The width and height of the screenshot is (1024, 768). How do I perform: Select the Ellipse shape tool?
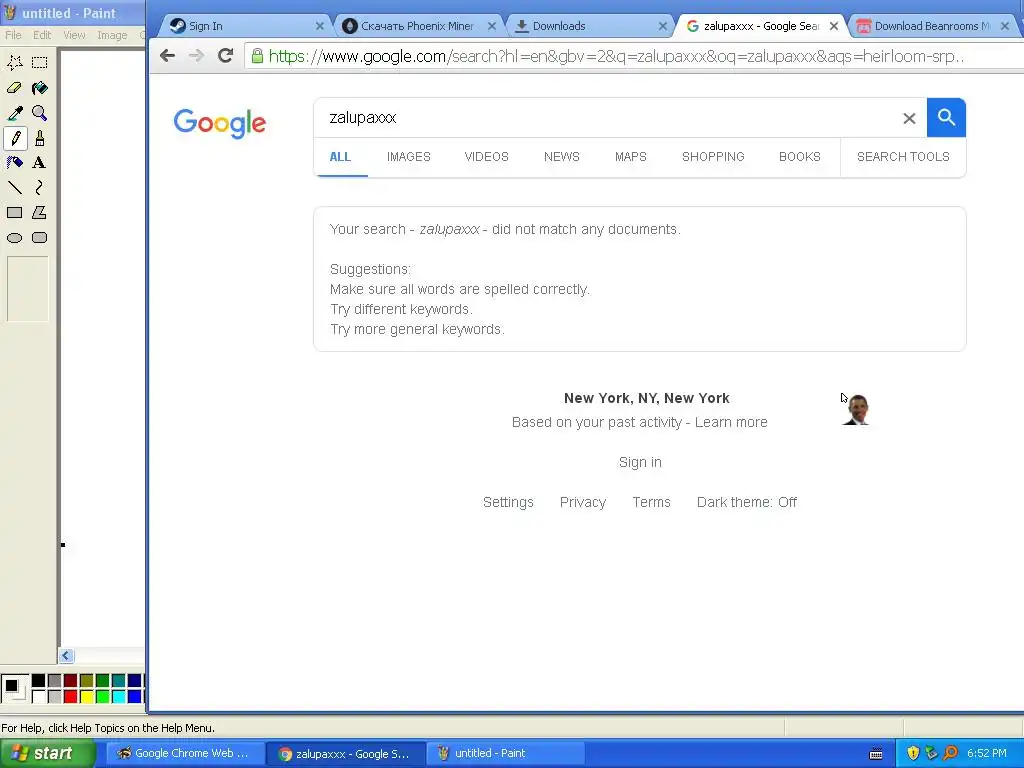[14, 238]
